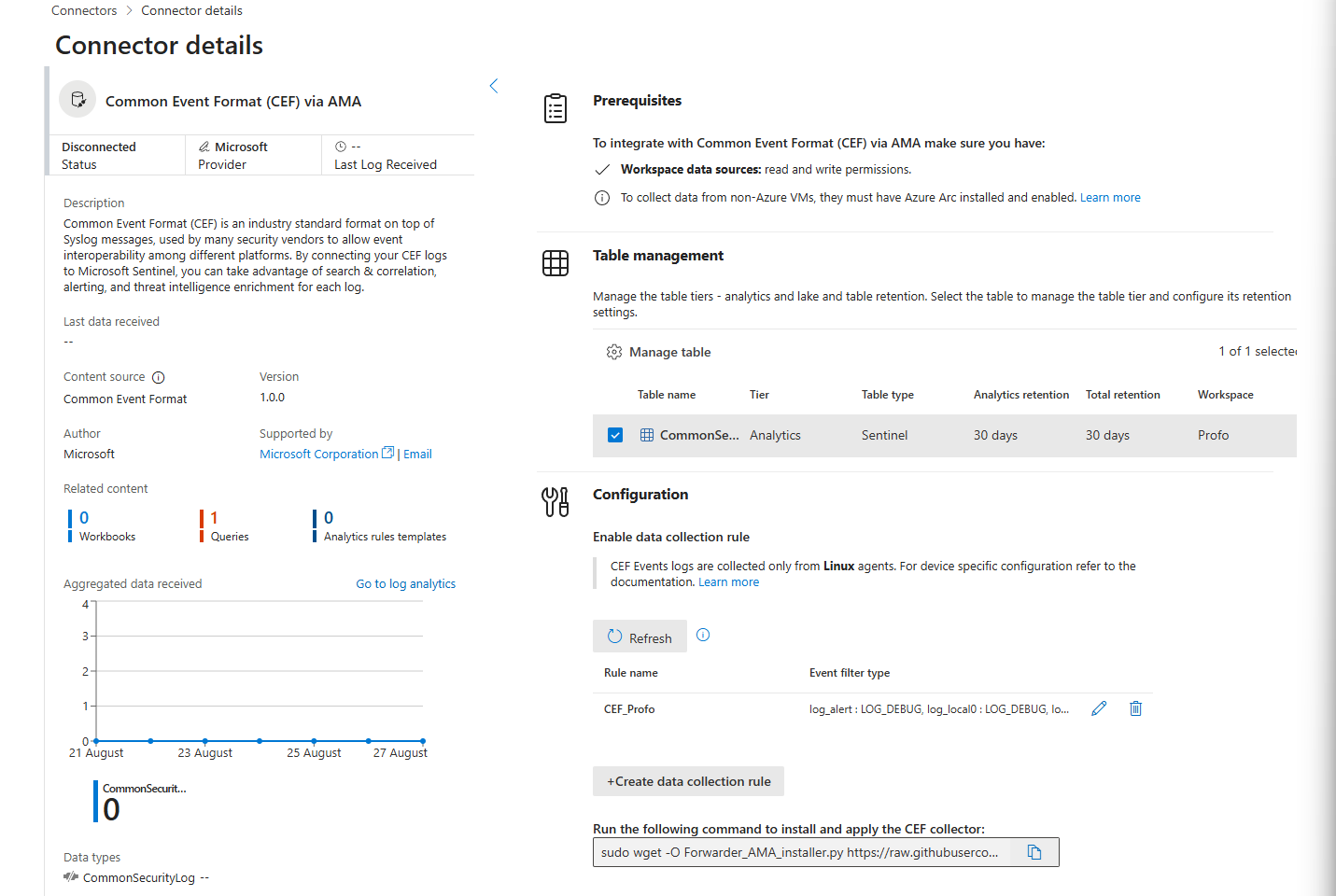Image resolution: width=1336 pixels, height=896 pixels.
Task: Create a new data collection rule
Action: 688,781
